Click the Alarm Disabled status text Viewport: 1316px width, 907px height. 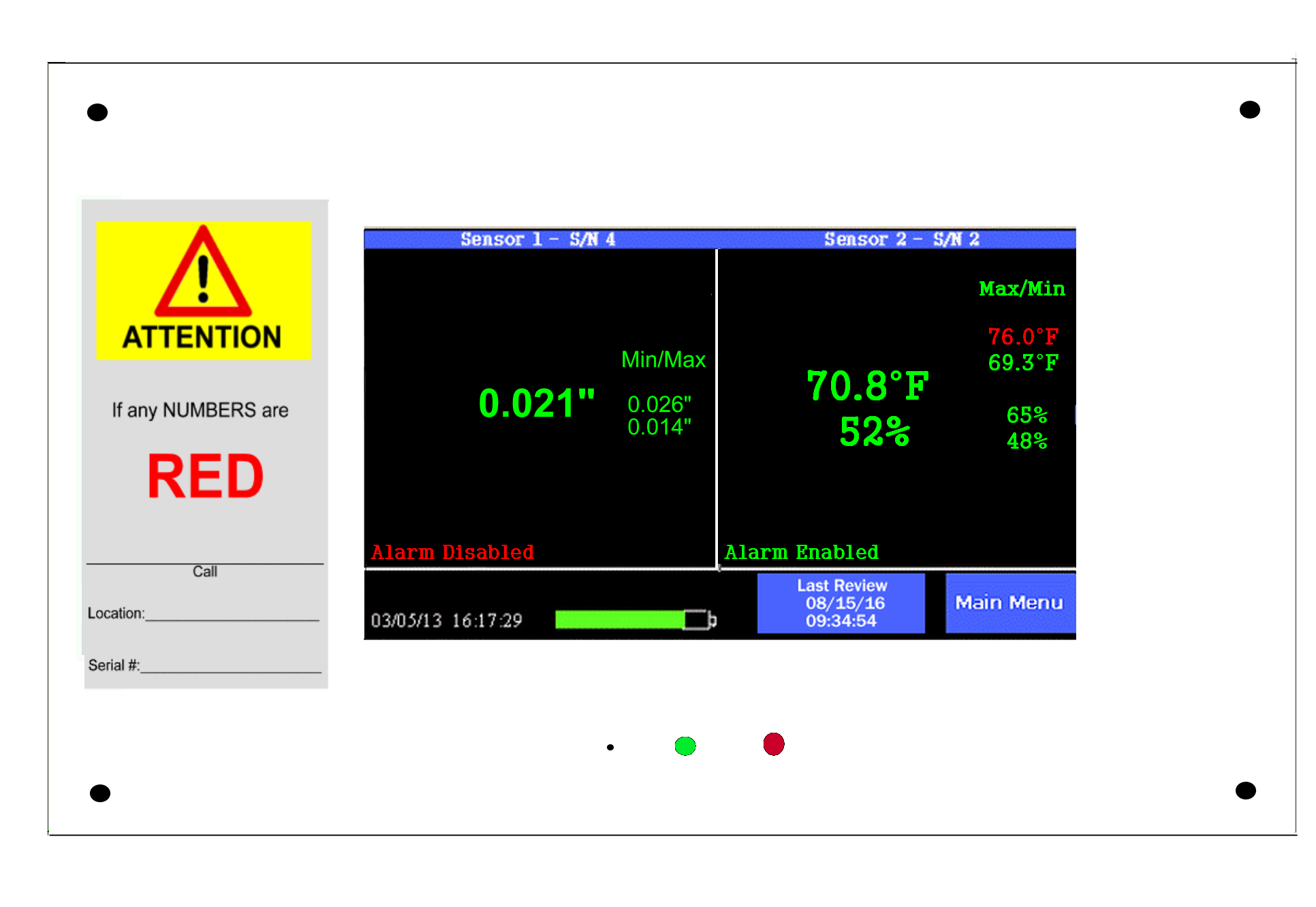point(452,552)
